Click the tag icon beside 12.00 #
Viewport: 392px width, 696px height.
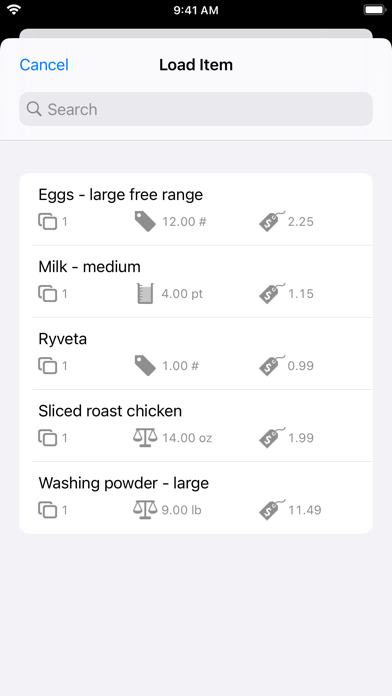(x=145, y=221)
